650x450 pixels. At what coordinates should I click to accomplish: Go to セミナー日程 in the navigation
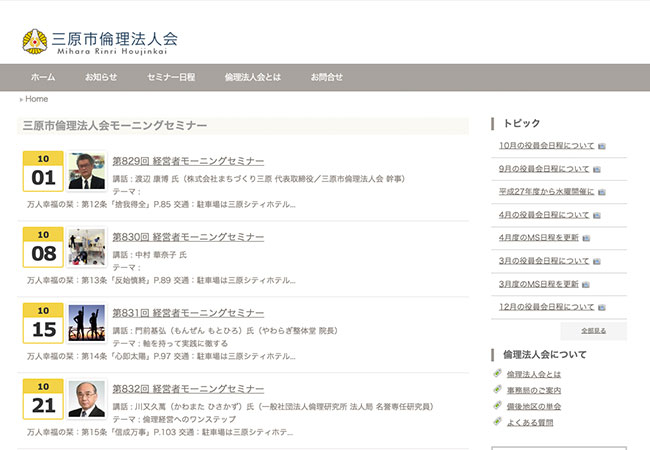[171, 77]
